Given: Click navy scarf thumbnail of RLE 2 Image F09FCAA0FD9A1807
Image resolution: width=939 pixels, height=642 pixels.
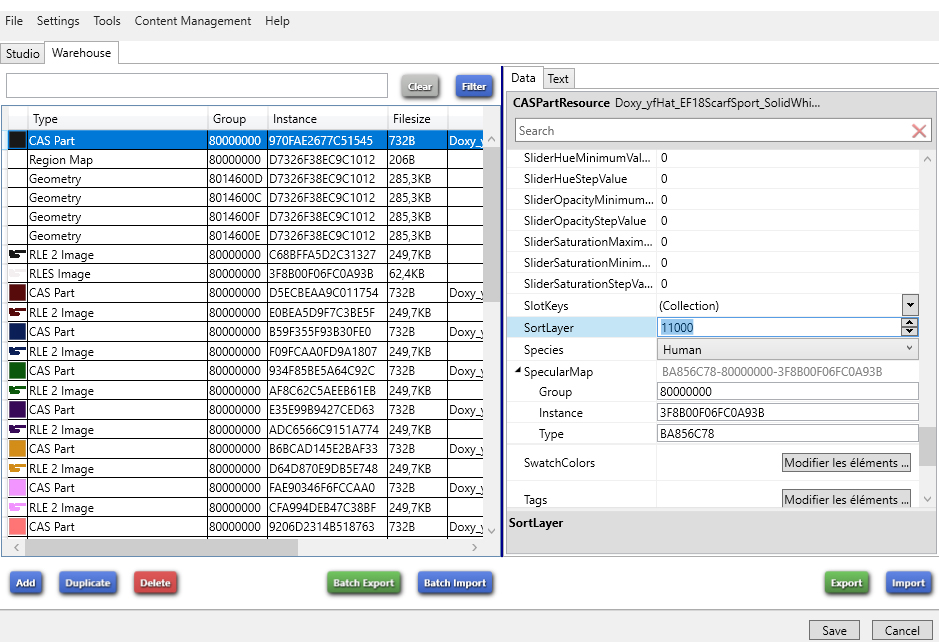Looking at the screenshot, I should point(17,351).
